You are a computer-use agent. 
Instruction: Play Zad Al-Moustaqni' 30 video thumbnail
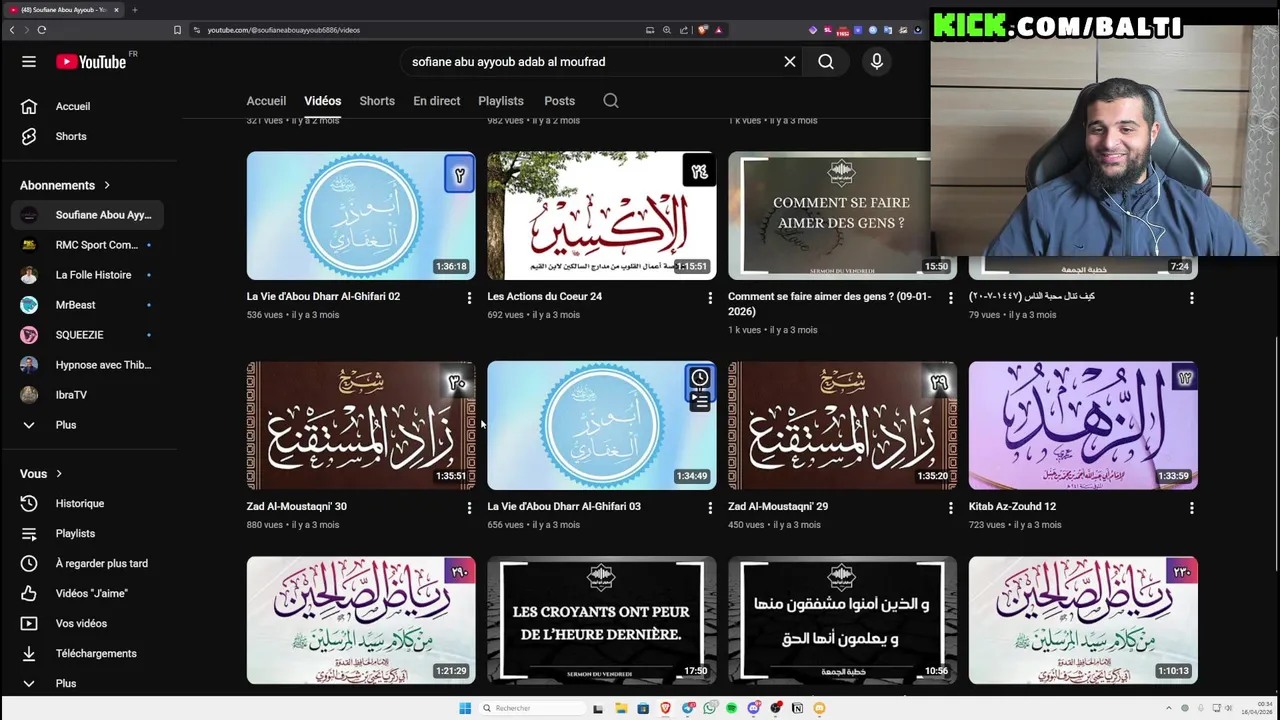click(361, 425)
